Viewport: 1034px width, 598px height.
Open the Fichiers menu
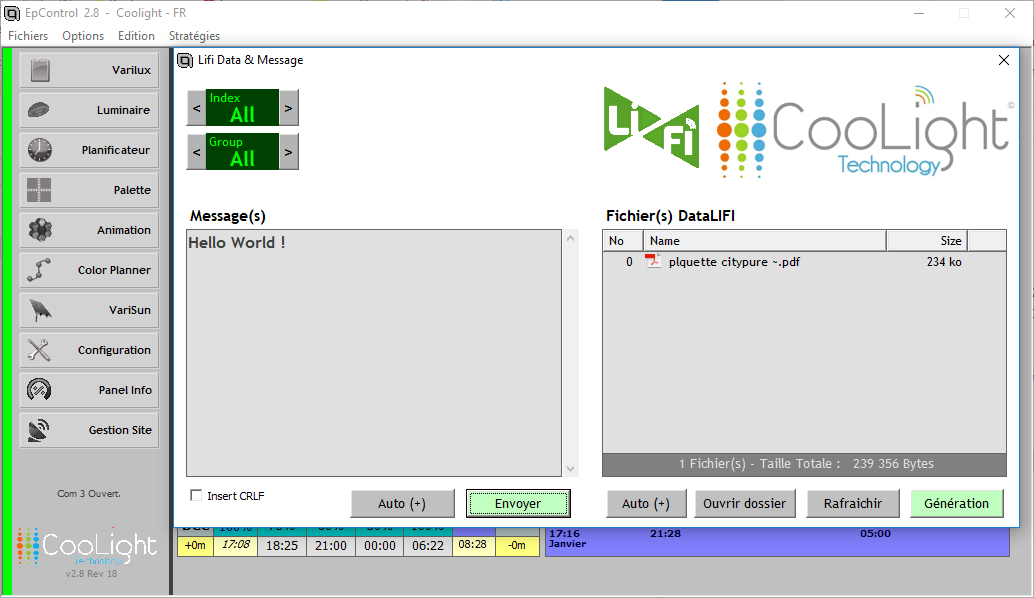(28, 36)
